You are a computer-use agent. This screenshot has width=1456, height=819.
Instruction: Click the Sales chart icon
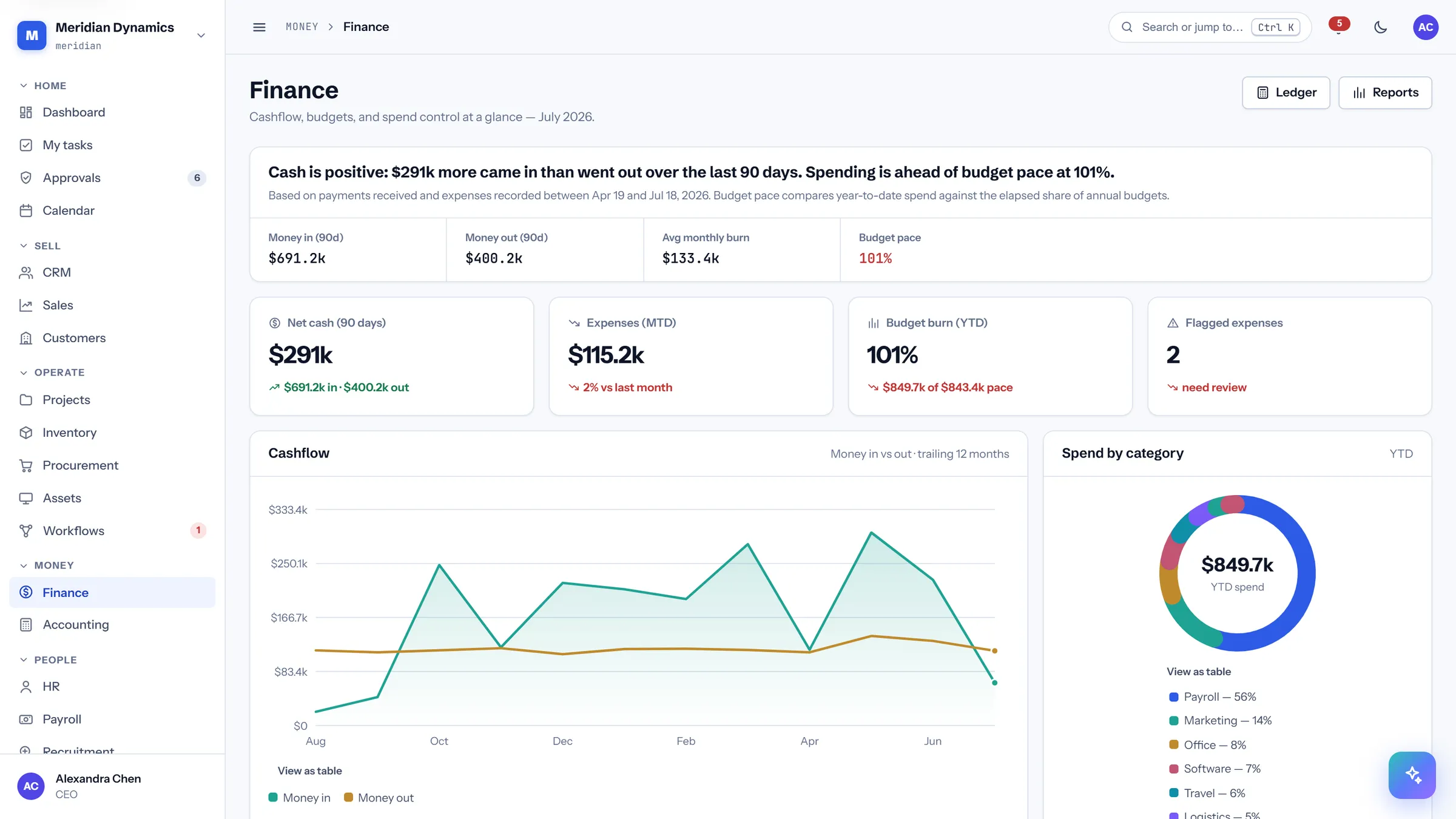click(x=26, y=305)
